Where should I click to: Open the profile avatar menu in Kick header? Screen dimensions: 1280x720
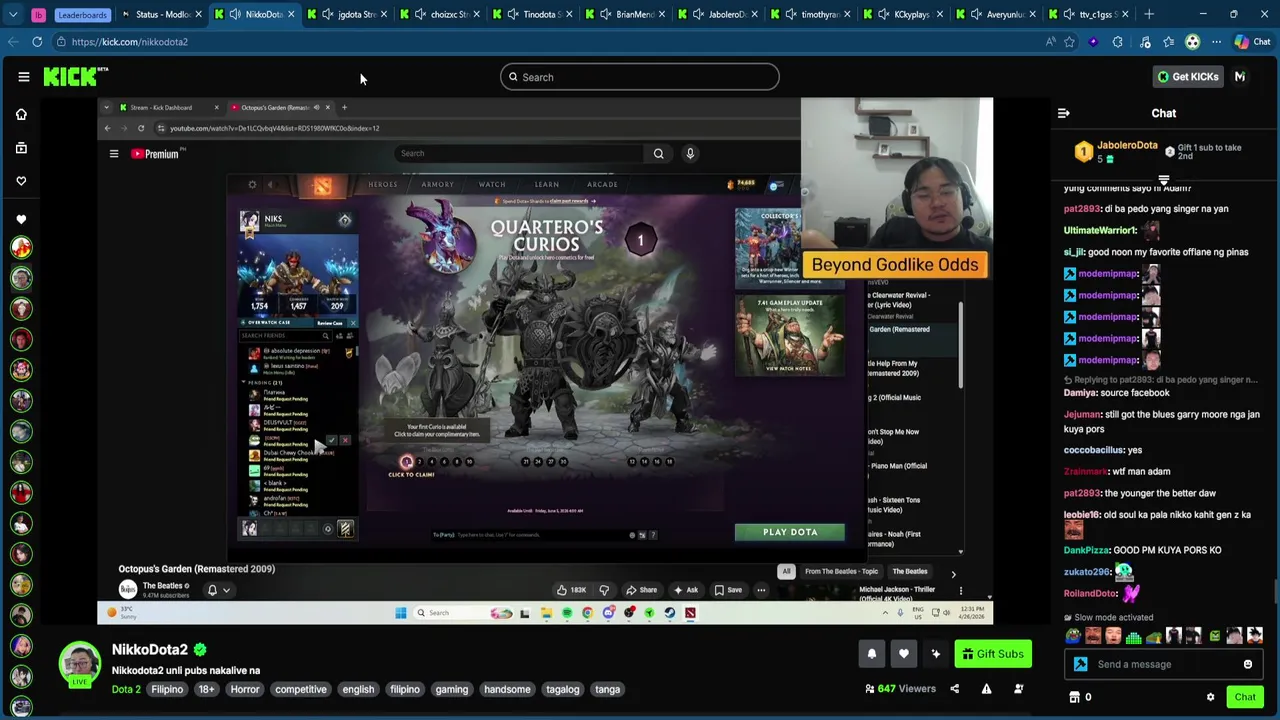pos(1240,77)
